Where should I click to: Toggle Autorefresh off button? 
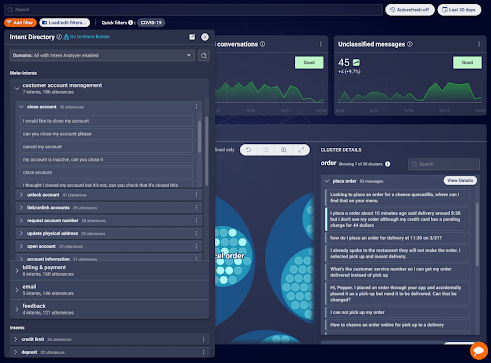coord(410,10)
